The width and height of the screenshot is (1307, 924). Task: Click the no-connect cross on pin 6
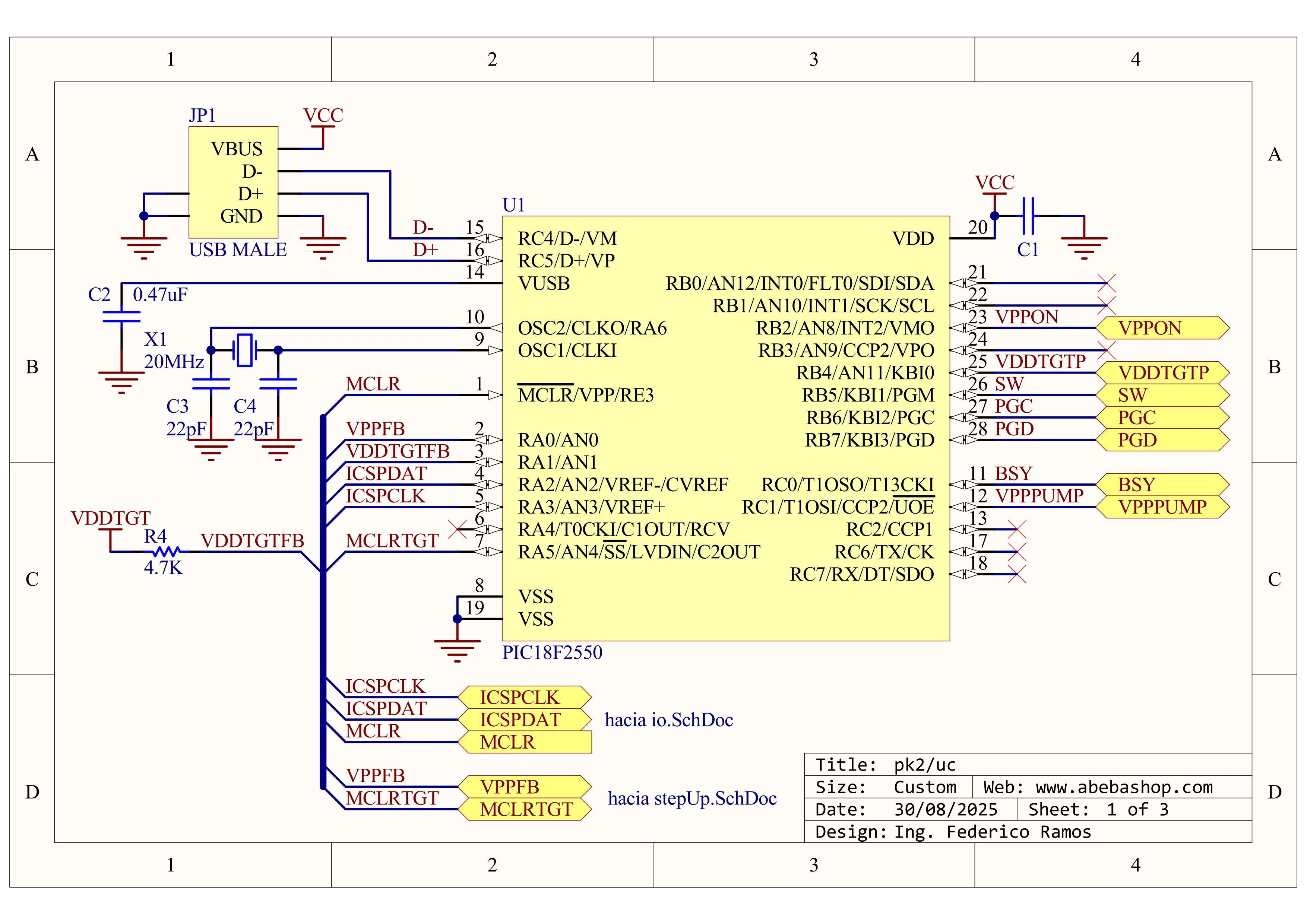click(457, 529)
